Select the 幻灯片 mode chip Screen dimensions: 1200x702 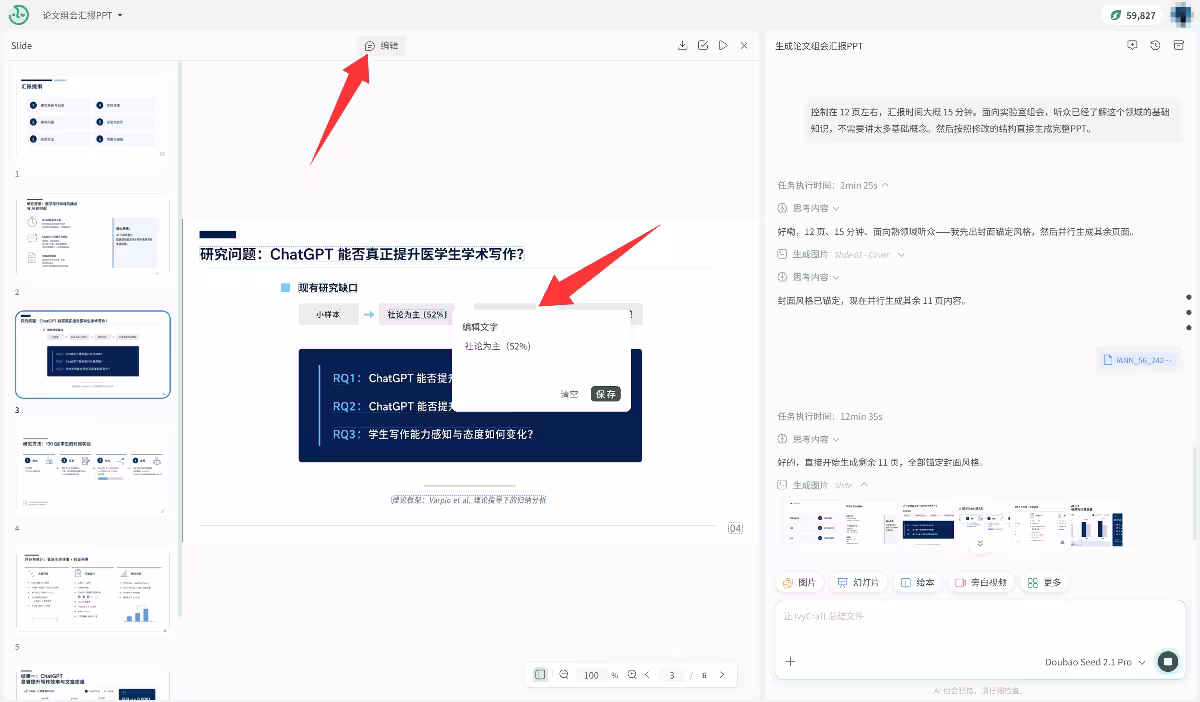859,582
